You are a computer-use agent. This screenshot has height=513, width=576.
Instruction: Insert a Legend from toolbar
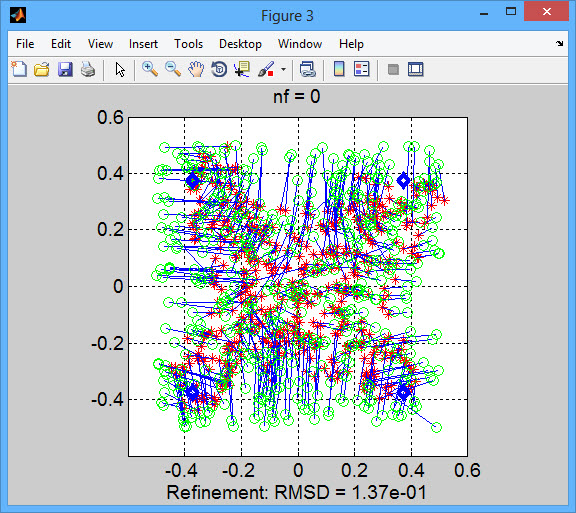[361, 69]
